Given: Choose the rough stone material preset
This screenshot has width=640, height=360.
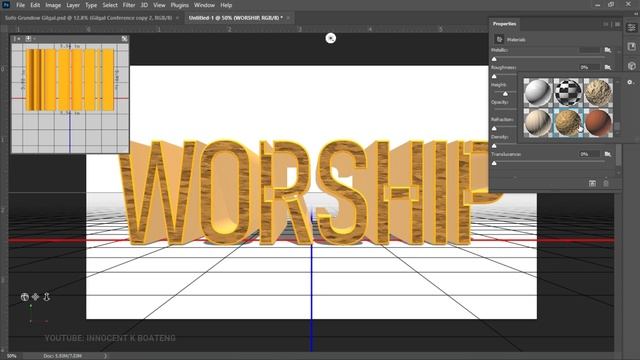Looking at the screenshot, I should [598, 92].
